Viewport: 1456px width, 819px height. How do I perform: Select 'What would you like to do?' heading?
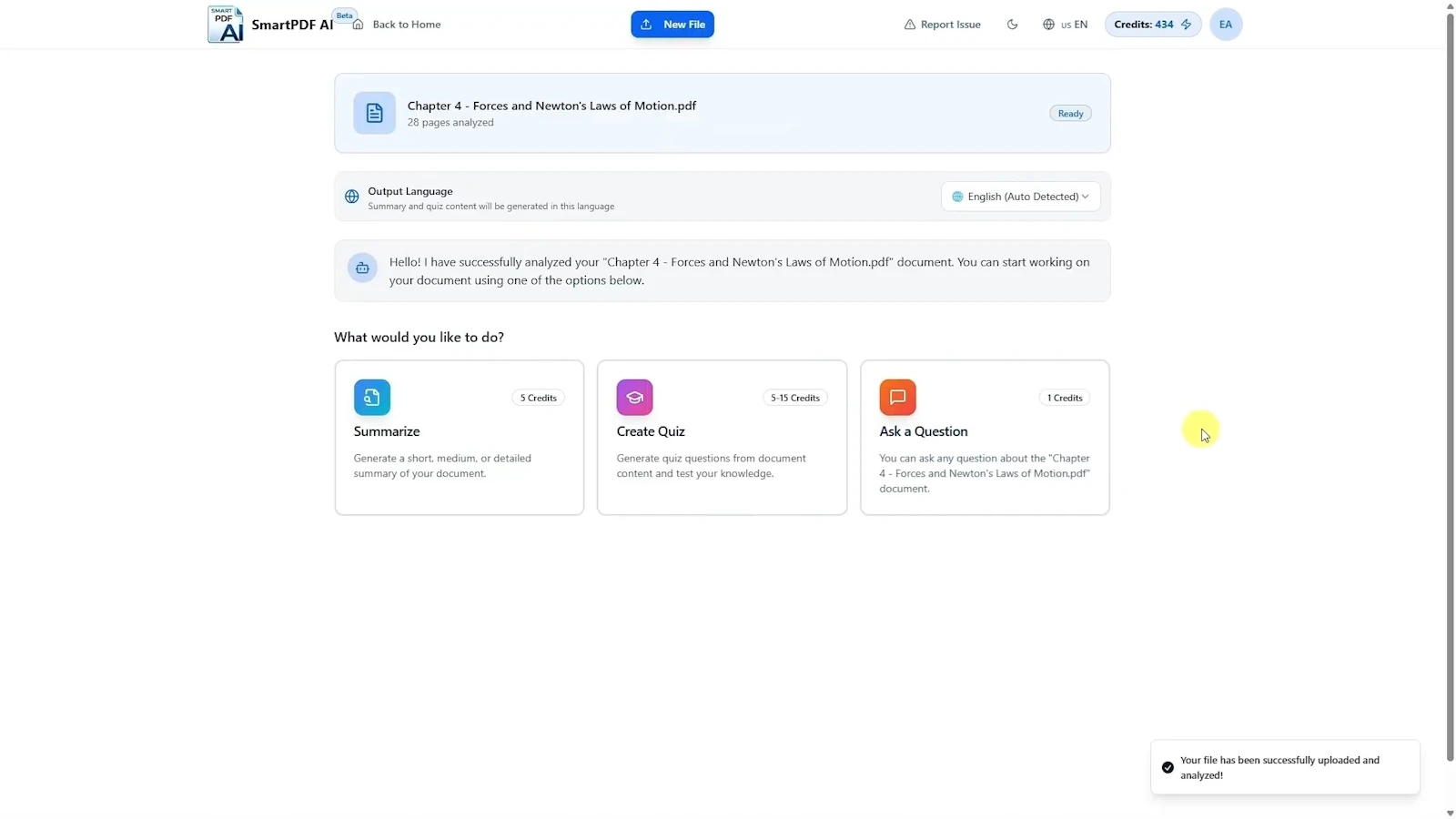[419, 337]
